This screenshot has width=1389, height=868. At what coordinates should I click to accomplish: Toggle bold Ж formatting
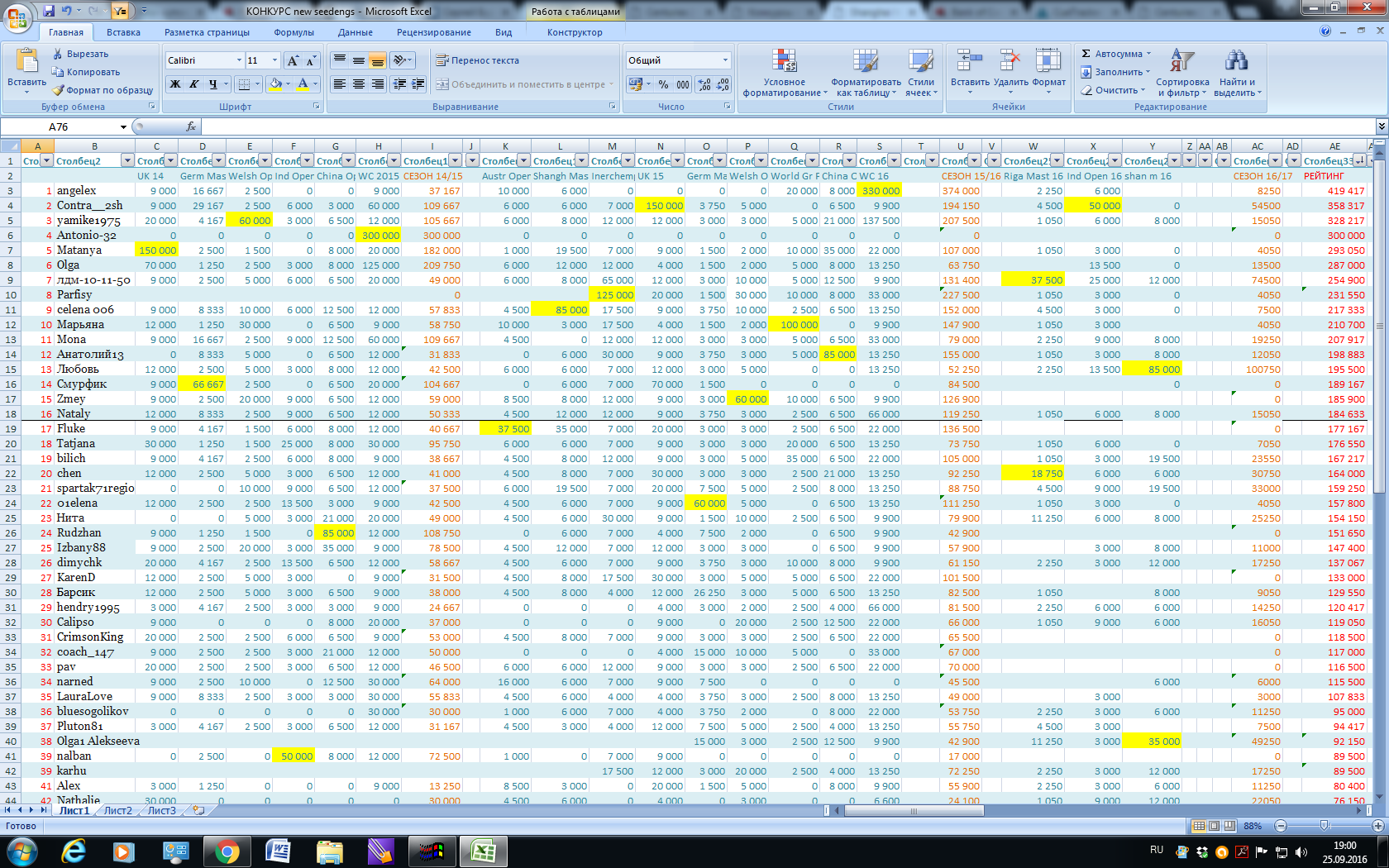pyautogui.click(x=175, y=84)
